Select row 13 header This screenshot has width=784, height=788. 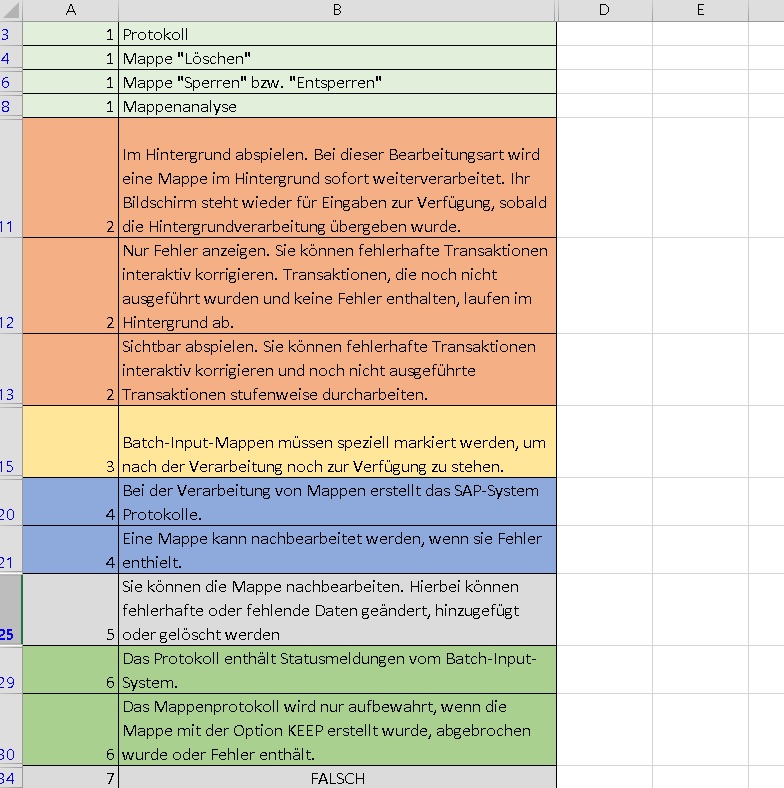[11, 370]
